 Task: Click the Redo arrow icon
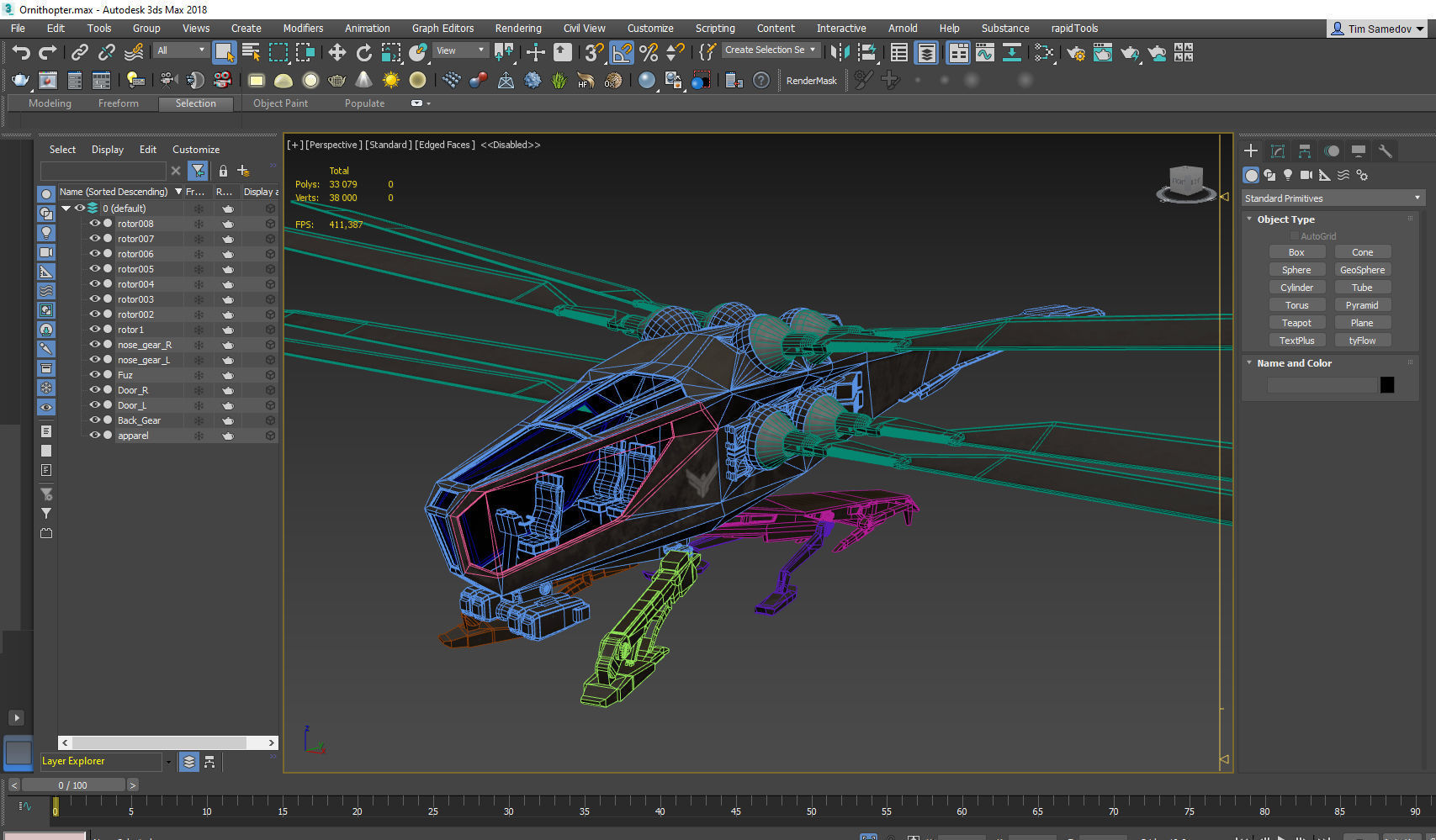[48, 52]
